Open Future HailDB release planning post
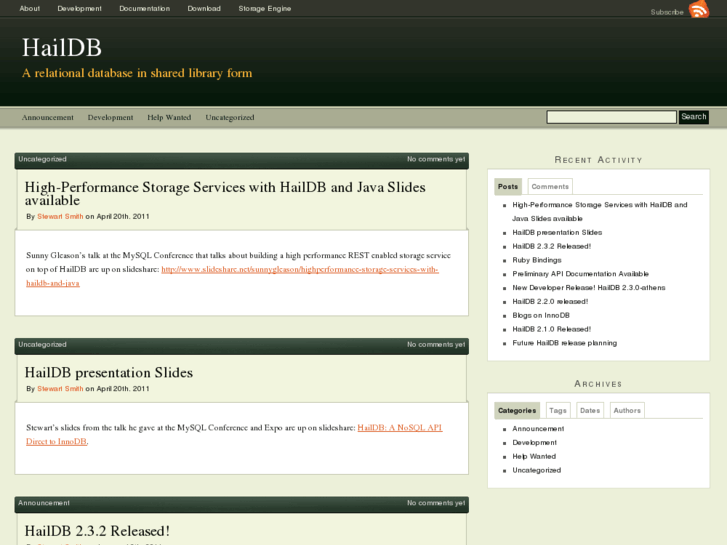 click(564, 343)
